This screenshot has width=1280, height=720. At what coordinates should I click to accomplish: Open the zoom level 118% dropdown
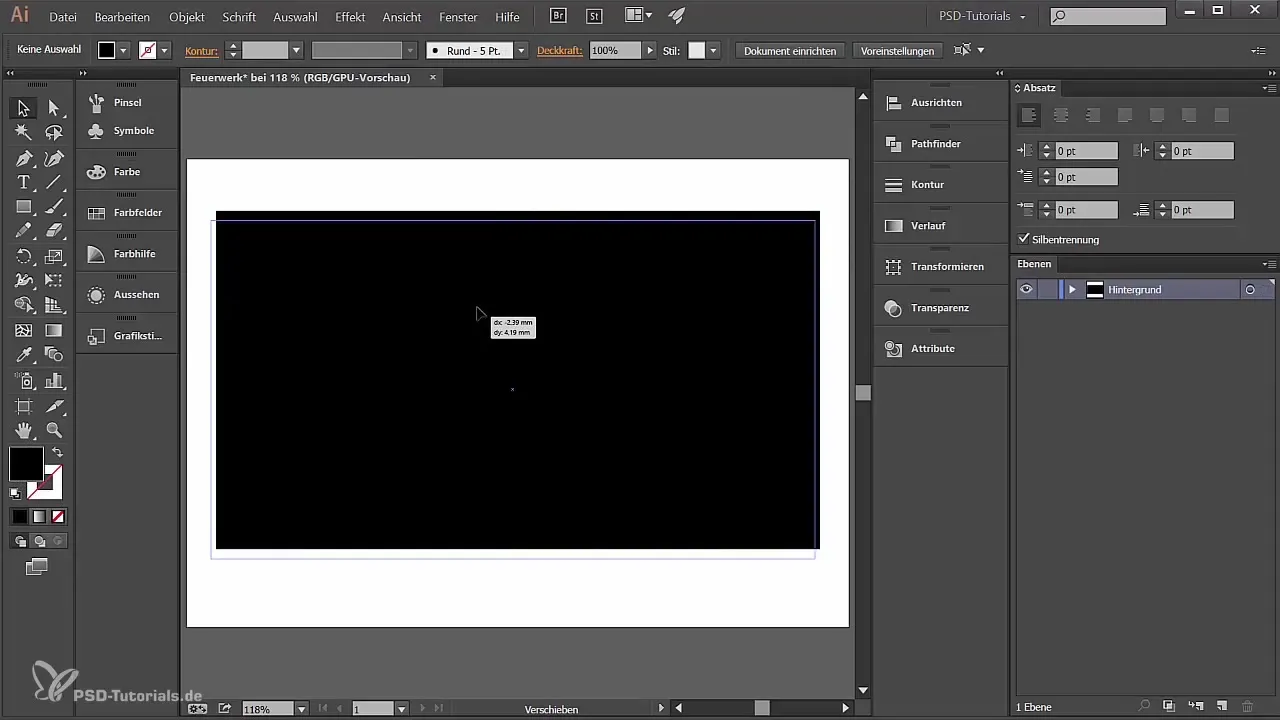point(301,708)
